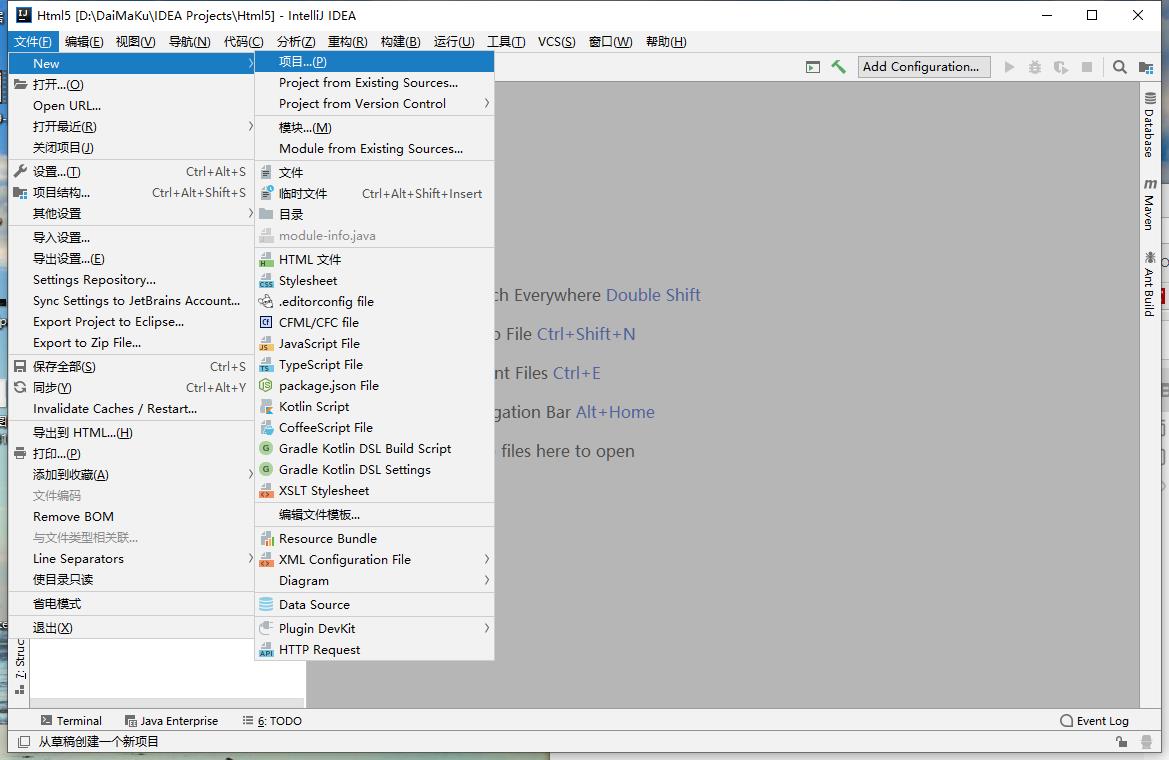Click the green Run arrow icon
This screenshot has width=1169, height=760.
pos(1009,67)
